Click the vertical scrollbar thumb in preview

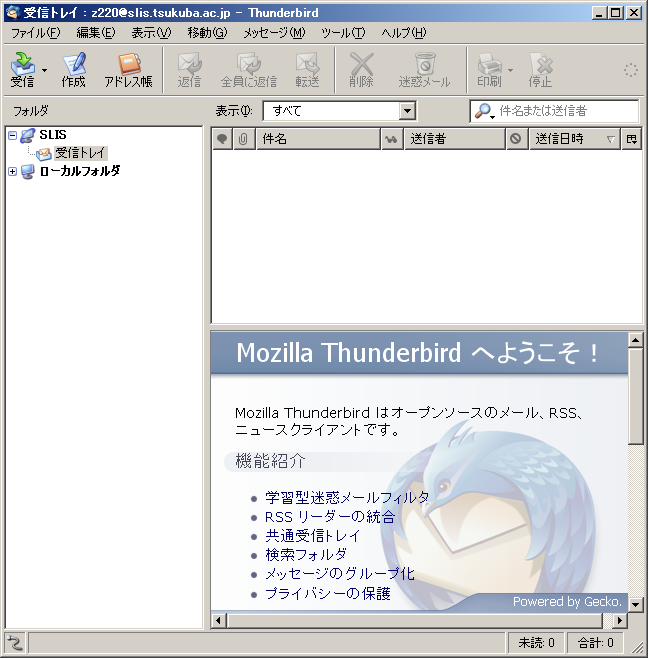635,396
